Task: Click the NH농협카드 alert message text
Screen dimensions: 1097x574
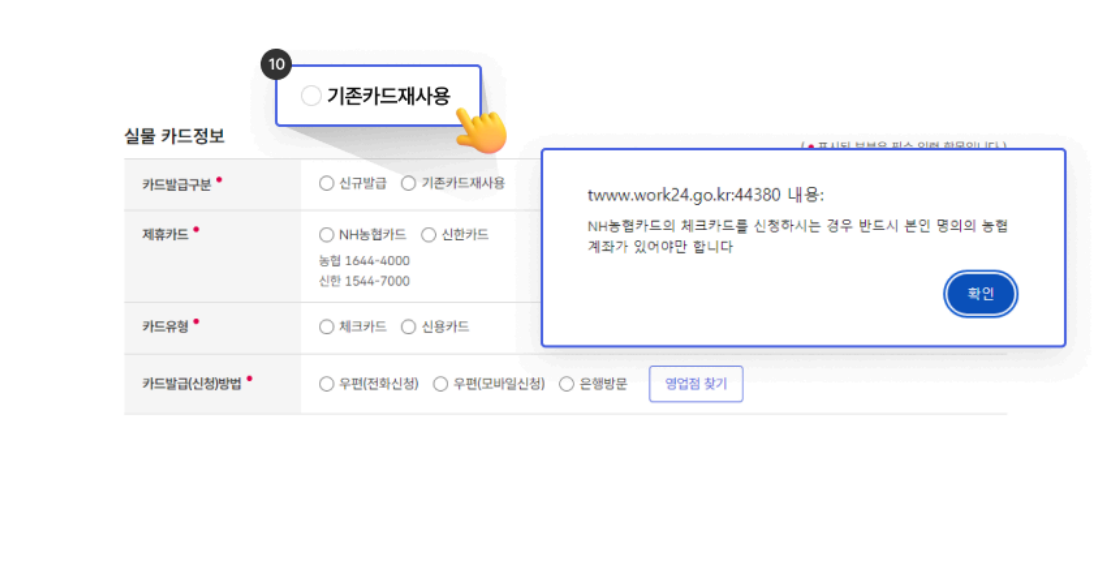Action: pos(797,236)
